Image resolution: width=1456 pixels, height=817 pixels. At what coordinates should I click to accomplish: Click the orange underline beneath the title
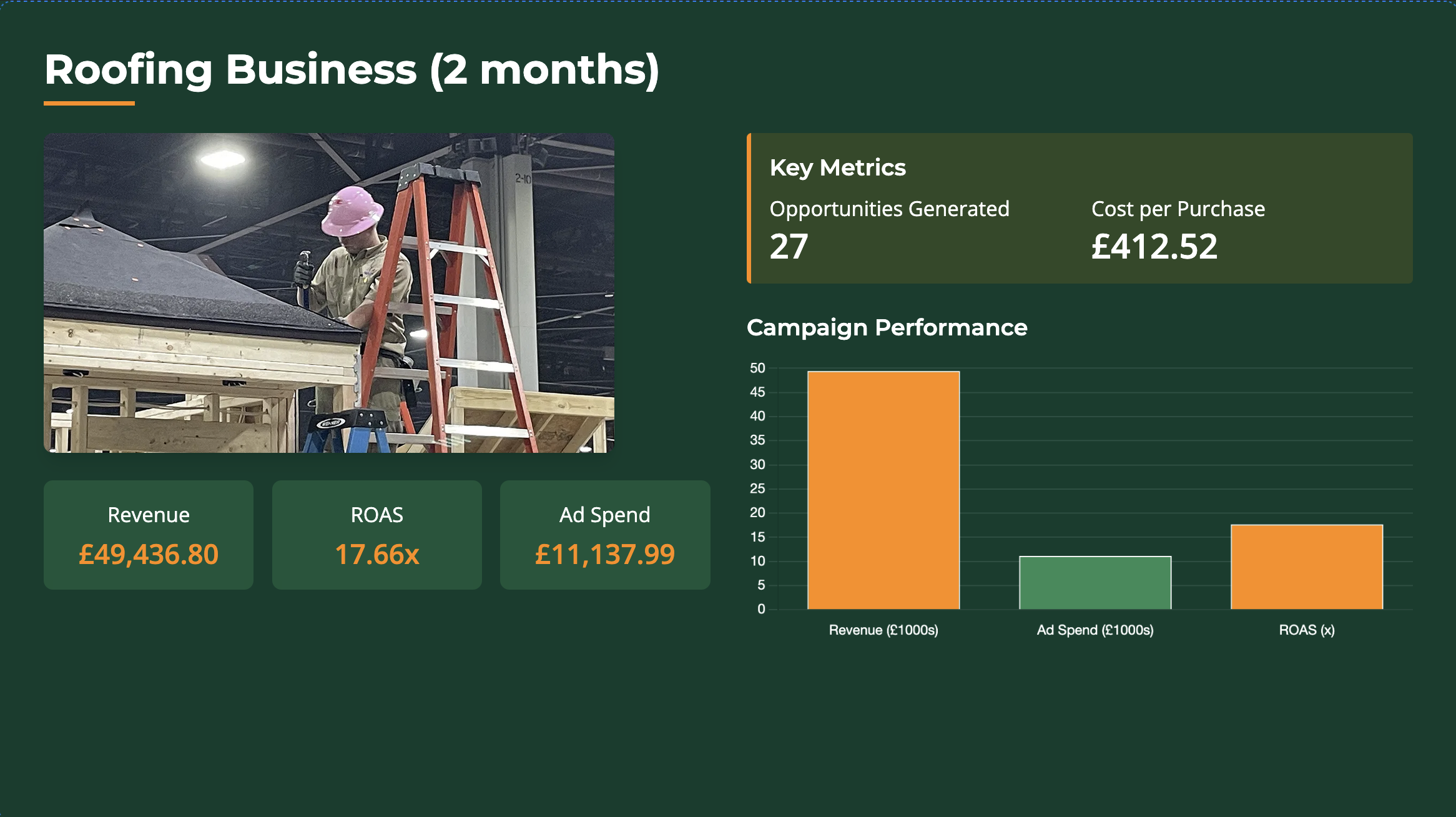tap(89, 103)
